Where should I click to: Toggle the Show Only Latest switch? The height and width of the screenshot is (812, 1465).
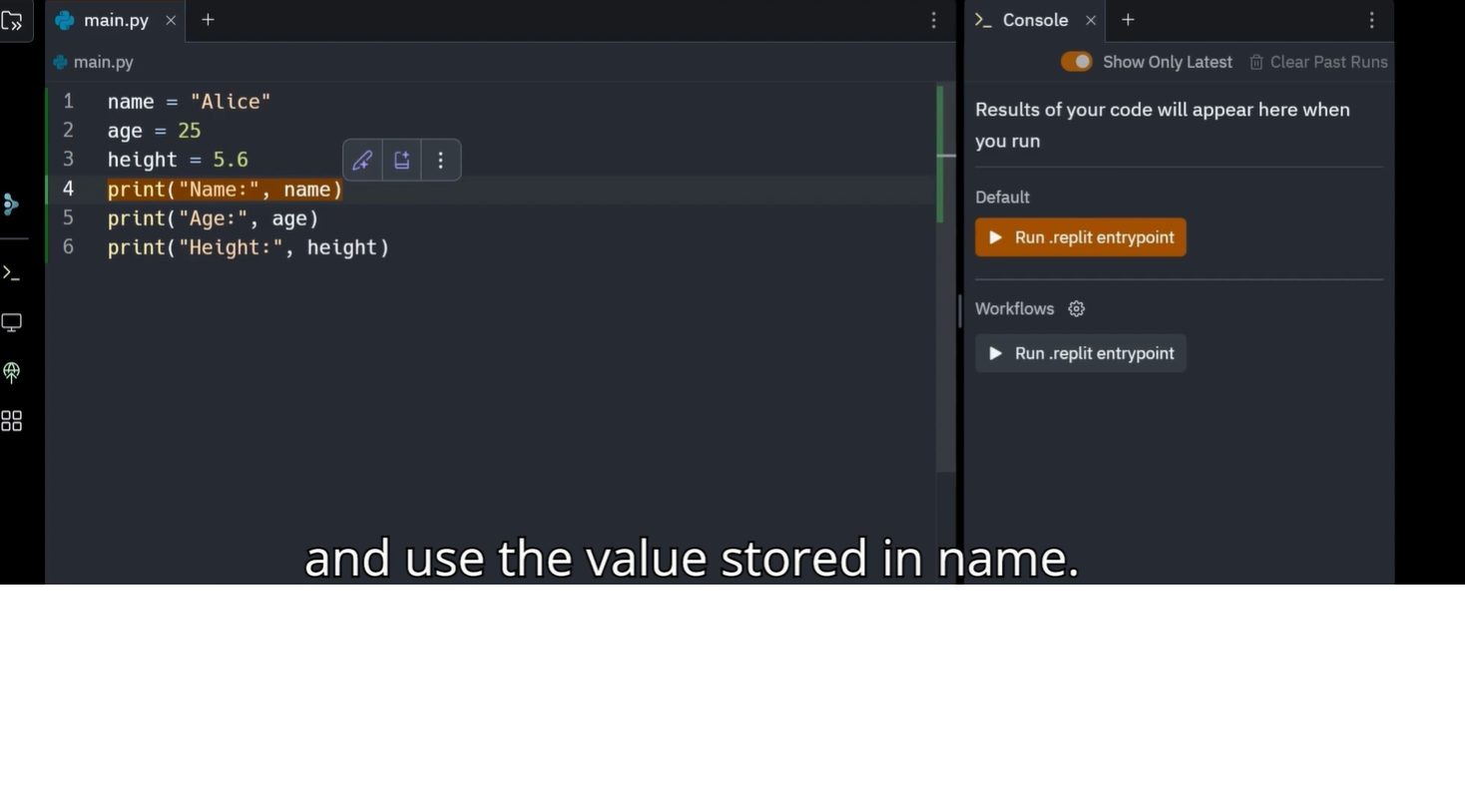pos(1076,62)
